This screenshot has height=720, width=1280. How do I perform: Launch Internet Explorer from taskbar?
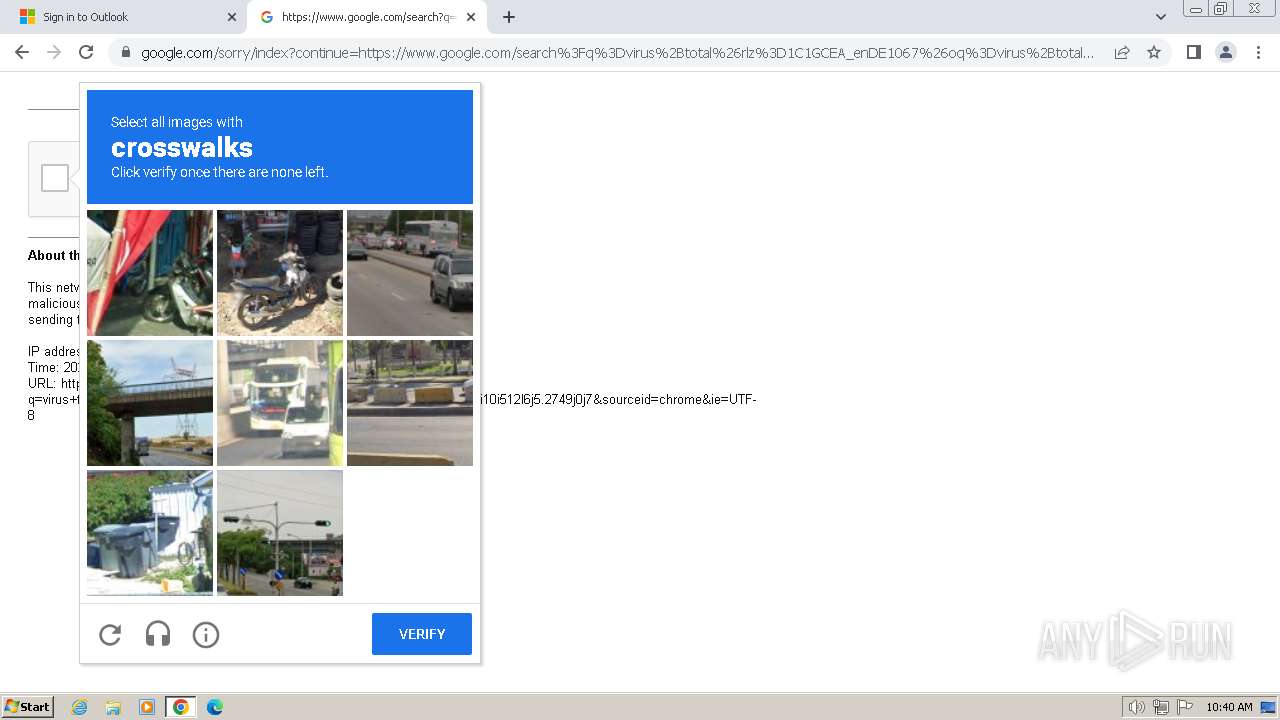[79, 707]
